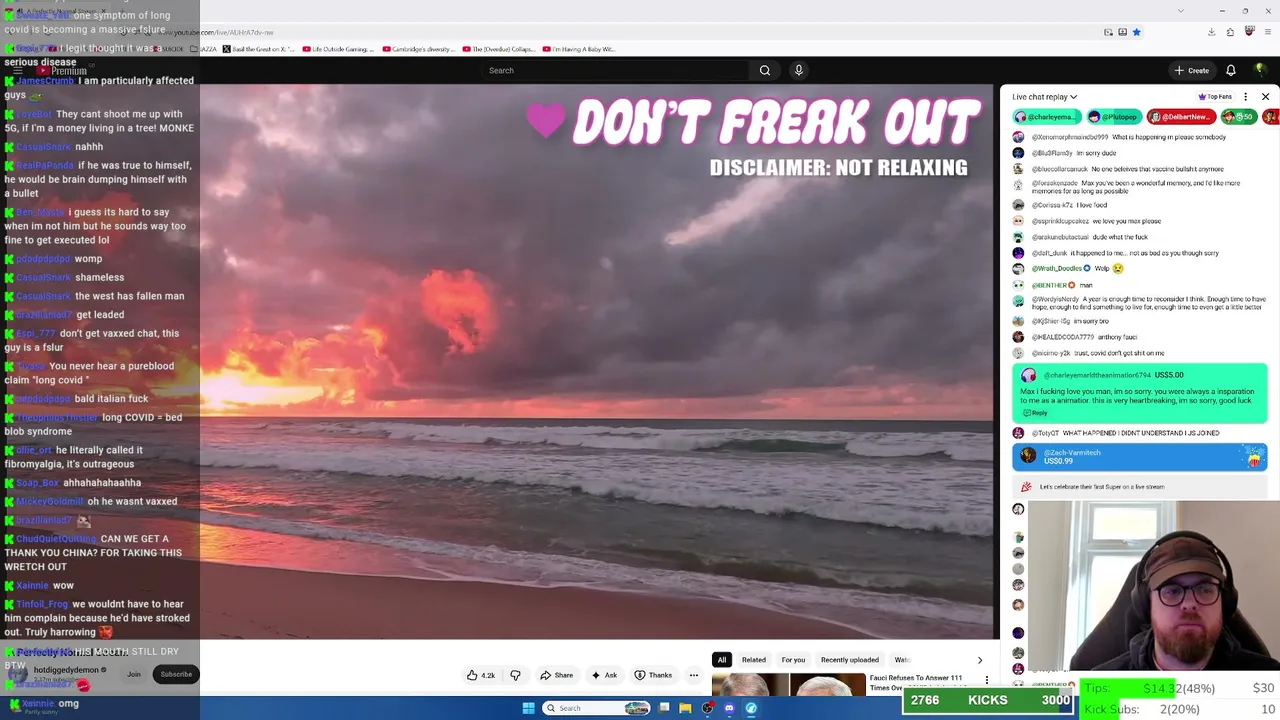The height and width of the screenshot is (720, 1280).
Task: Open browser tab list chevron
Action: click(x=1181, y=11)
